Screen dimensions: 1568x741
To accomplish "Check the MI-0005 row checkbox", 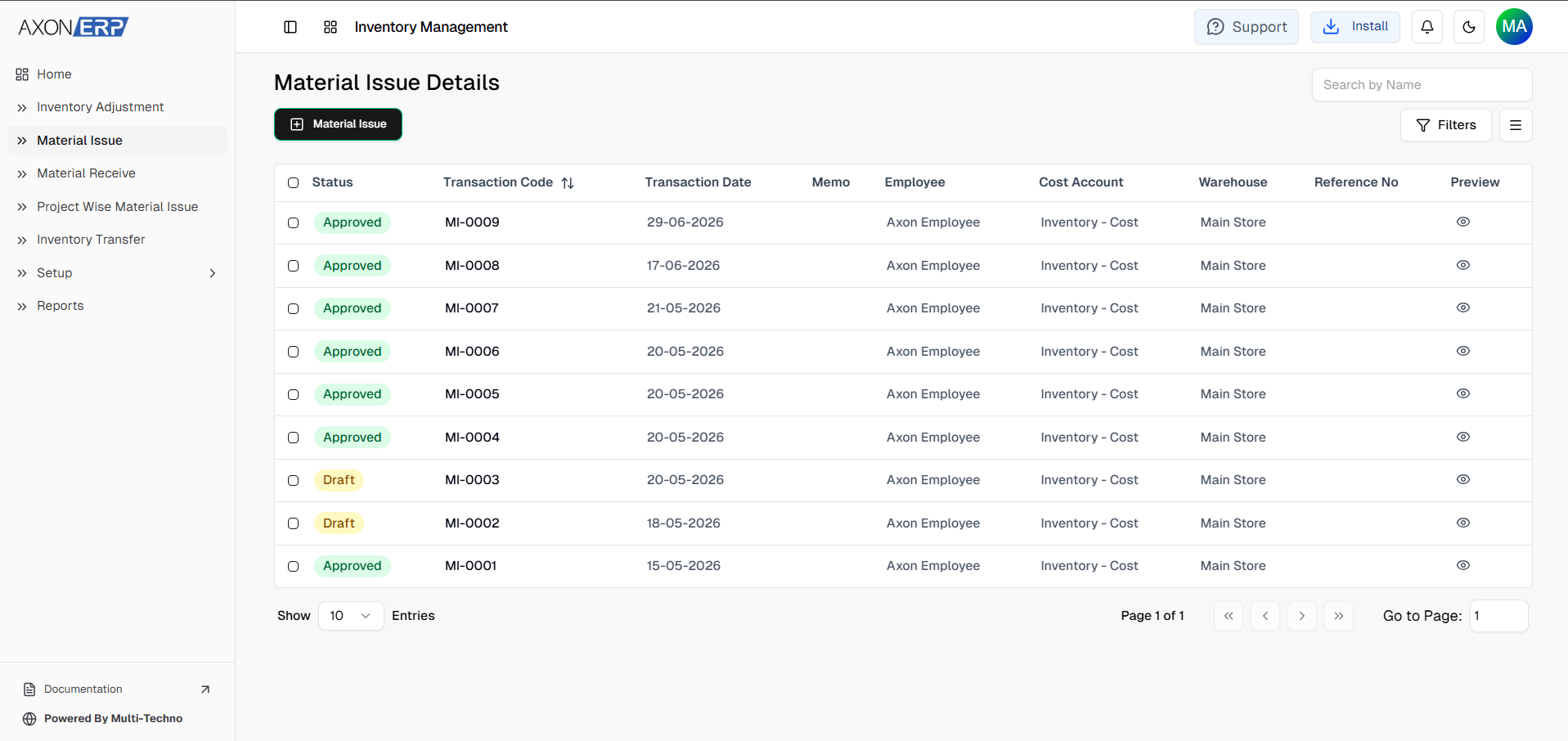I will pos(294,394).
